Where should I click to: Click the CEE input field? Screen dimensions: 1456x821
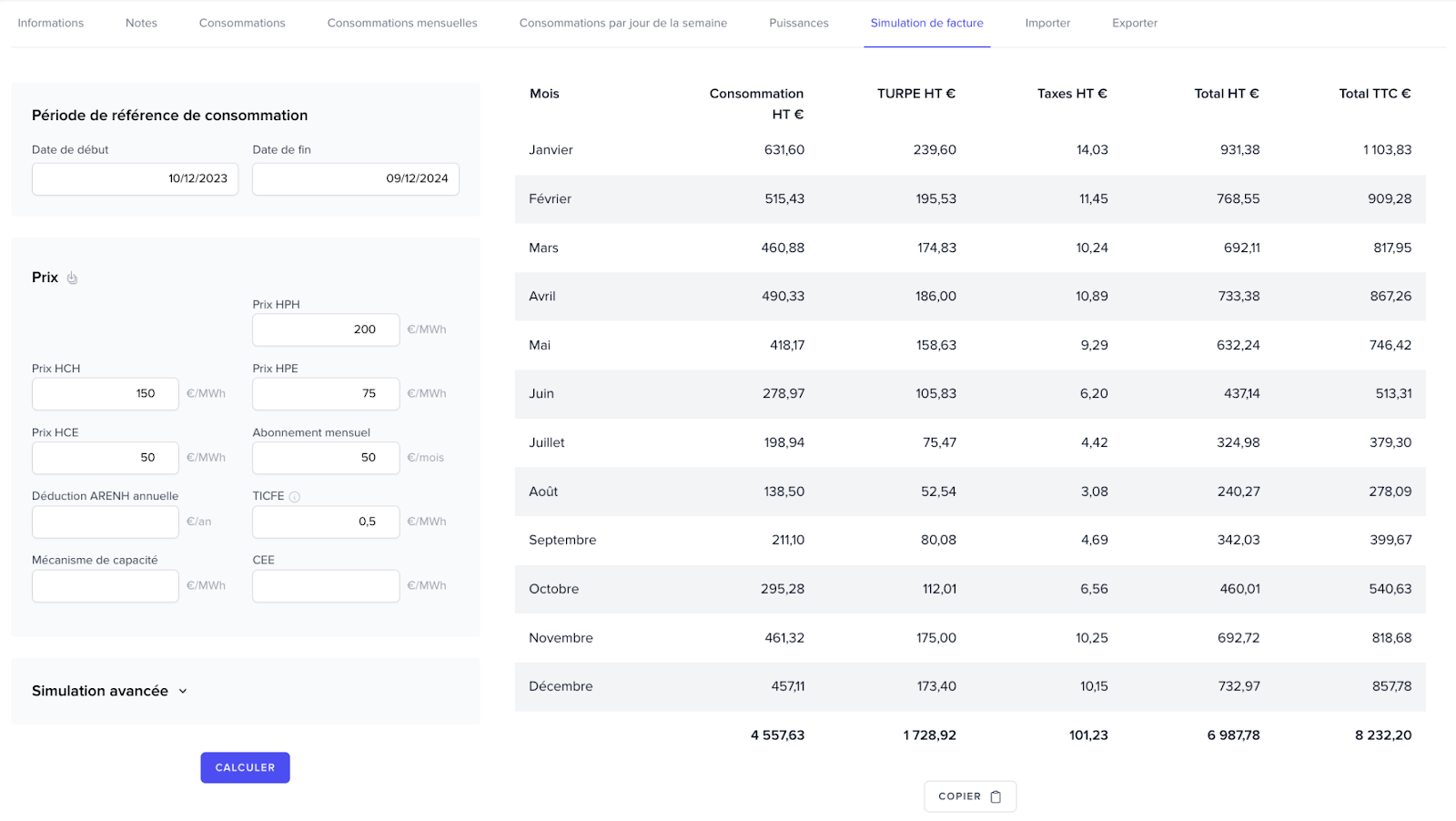click(326, 585)
